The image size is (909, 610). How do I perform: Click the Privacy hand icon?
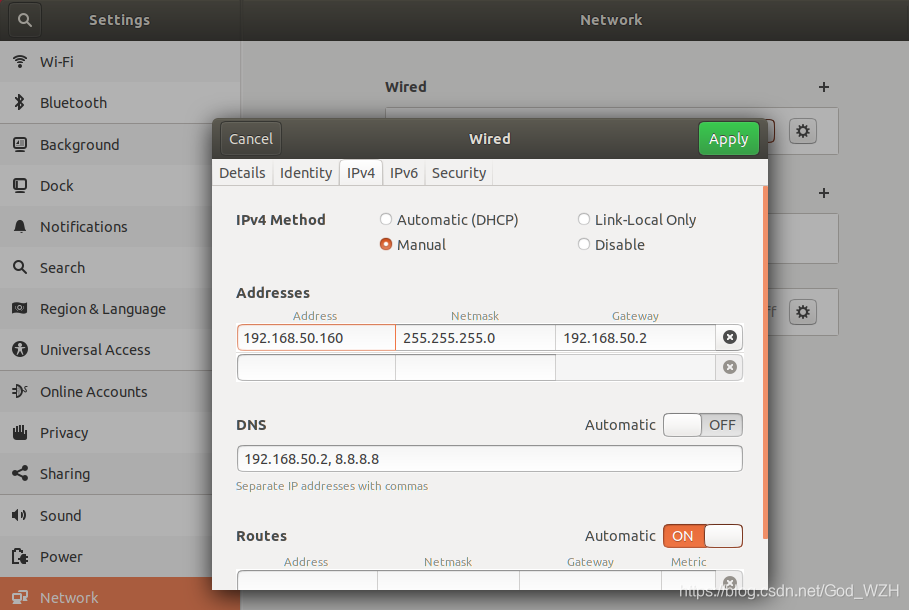tap(20, 432)
